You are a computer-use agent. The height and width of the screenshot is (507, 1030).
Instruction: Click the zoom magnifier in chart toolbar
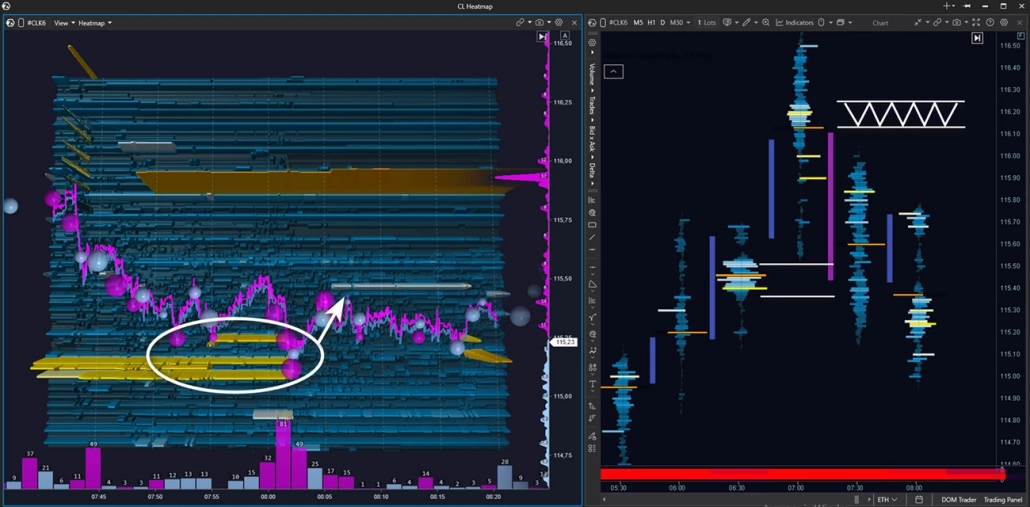[x=766, y=22]
